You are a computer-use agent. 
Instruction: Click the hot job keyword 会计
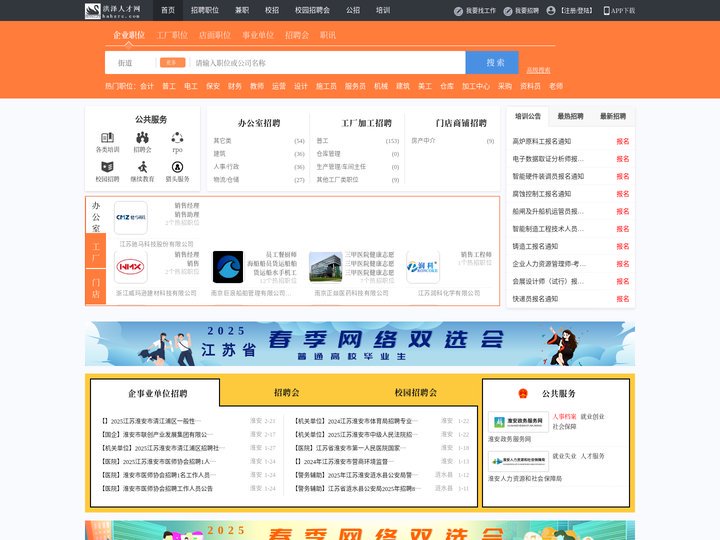click(147, 86)
